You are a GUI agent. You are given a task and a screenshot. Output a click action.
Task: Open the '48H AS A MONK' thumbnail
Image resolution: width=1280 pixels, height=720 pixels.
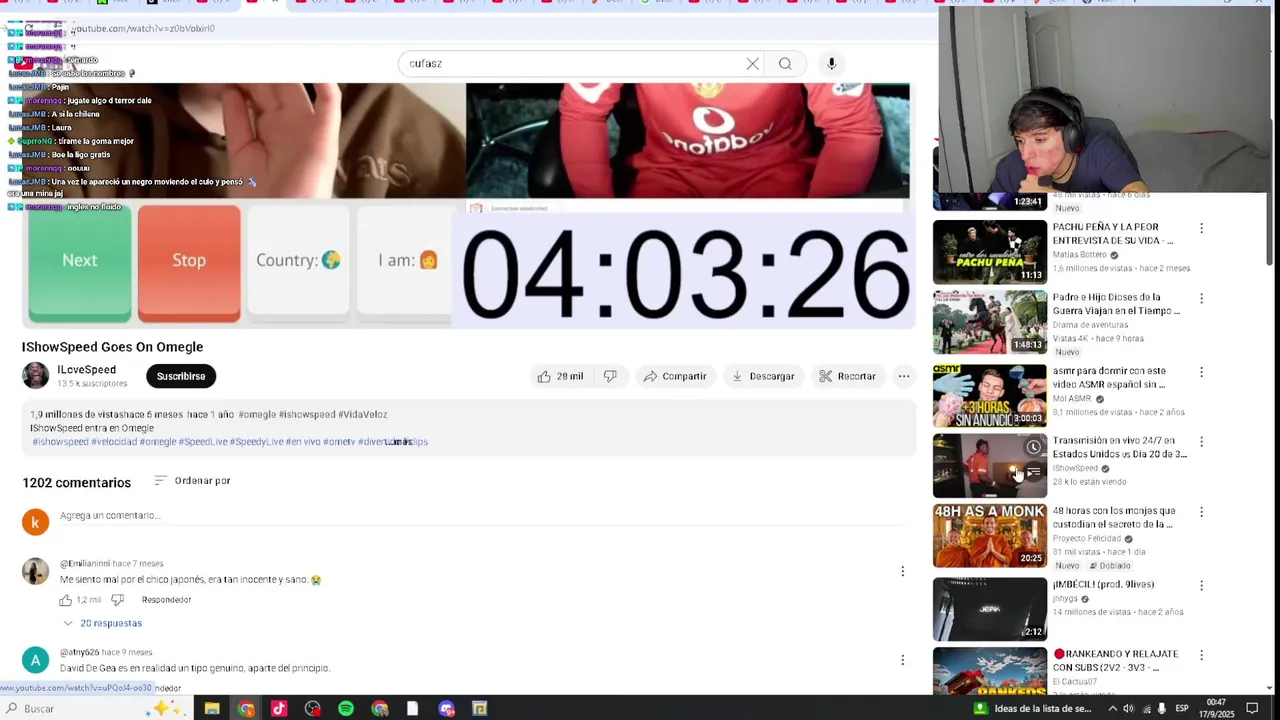(990, 536)
